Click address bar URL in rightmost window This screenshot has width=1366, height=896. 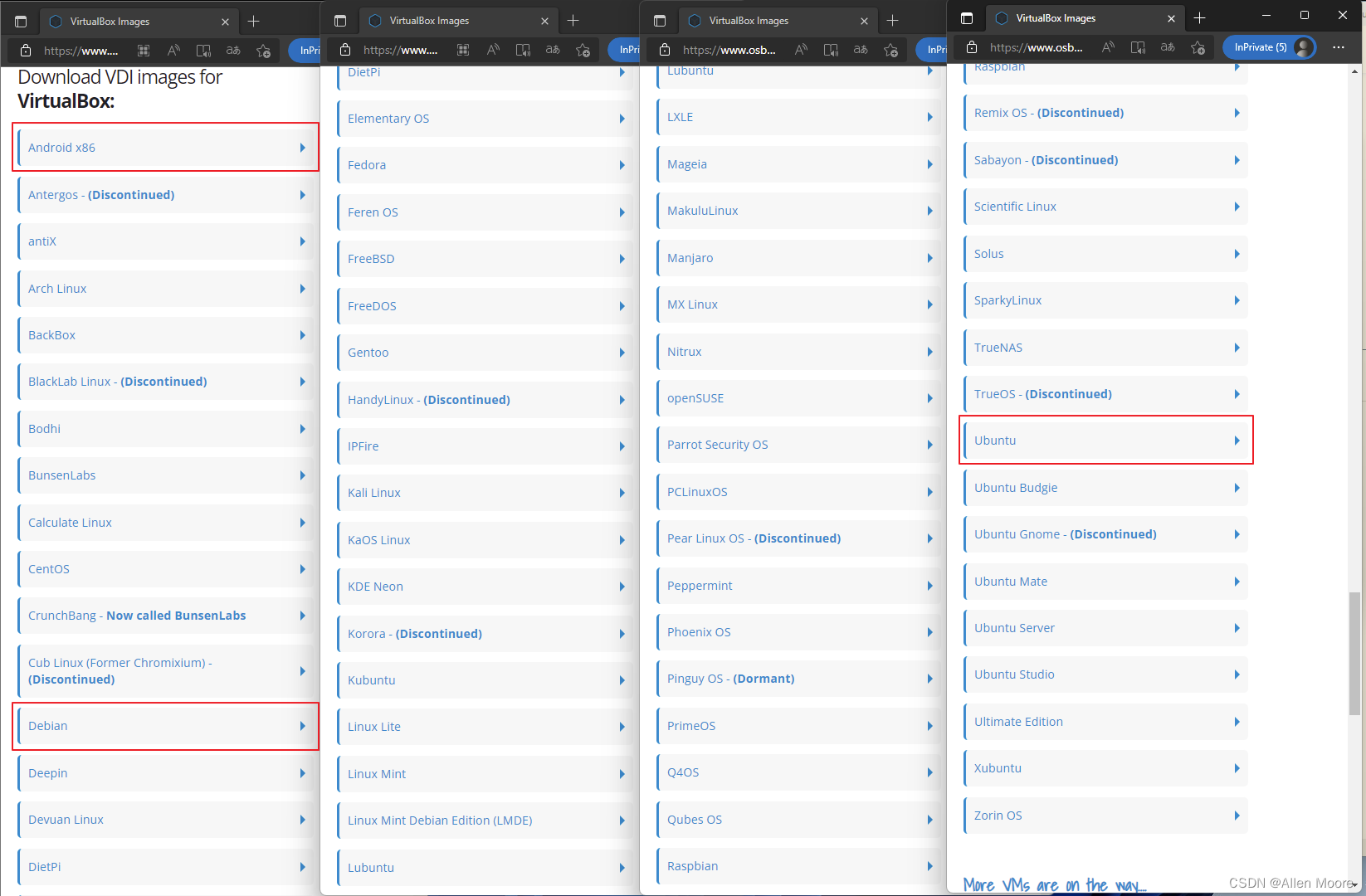coord(1037,47)
